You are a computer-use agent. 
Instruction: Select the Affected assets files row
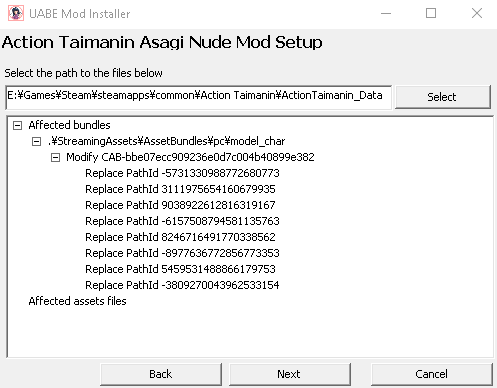click(77, 301)
